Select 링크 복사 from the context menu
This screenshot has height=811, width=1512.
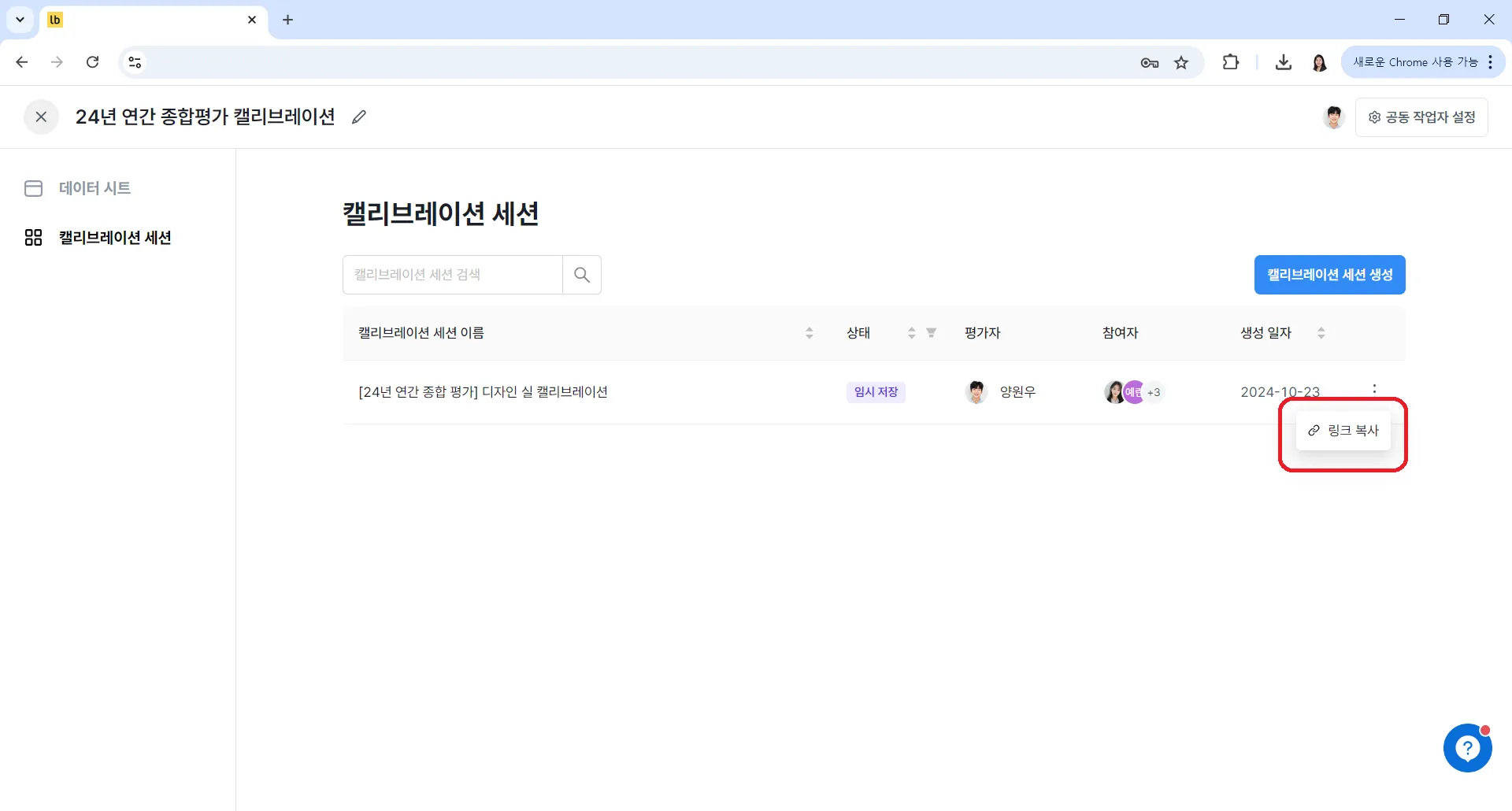[x=1343, y=431]
